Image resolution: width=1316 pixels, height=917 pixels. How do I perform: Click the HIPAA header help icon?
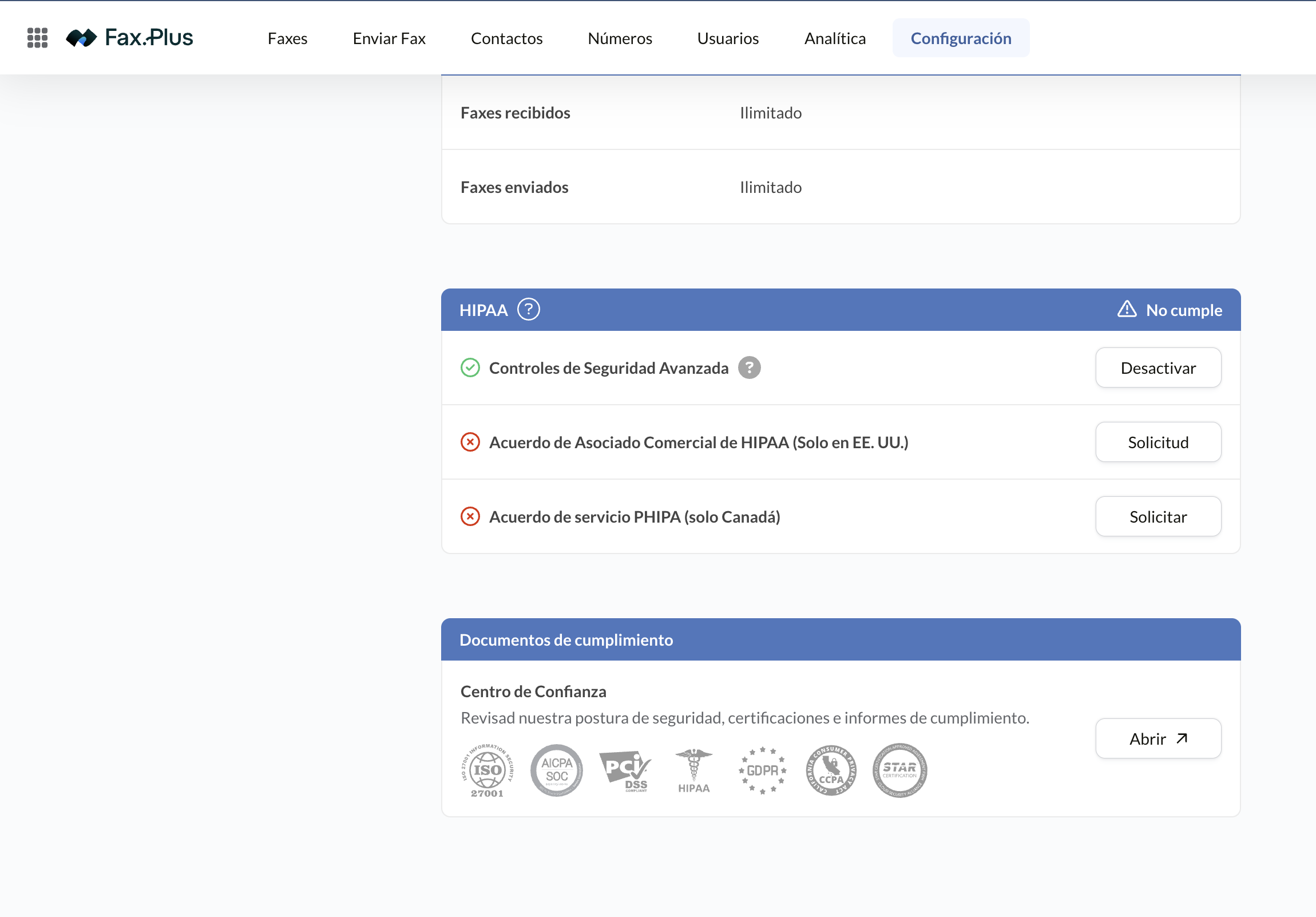click(529, 310)
